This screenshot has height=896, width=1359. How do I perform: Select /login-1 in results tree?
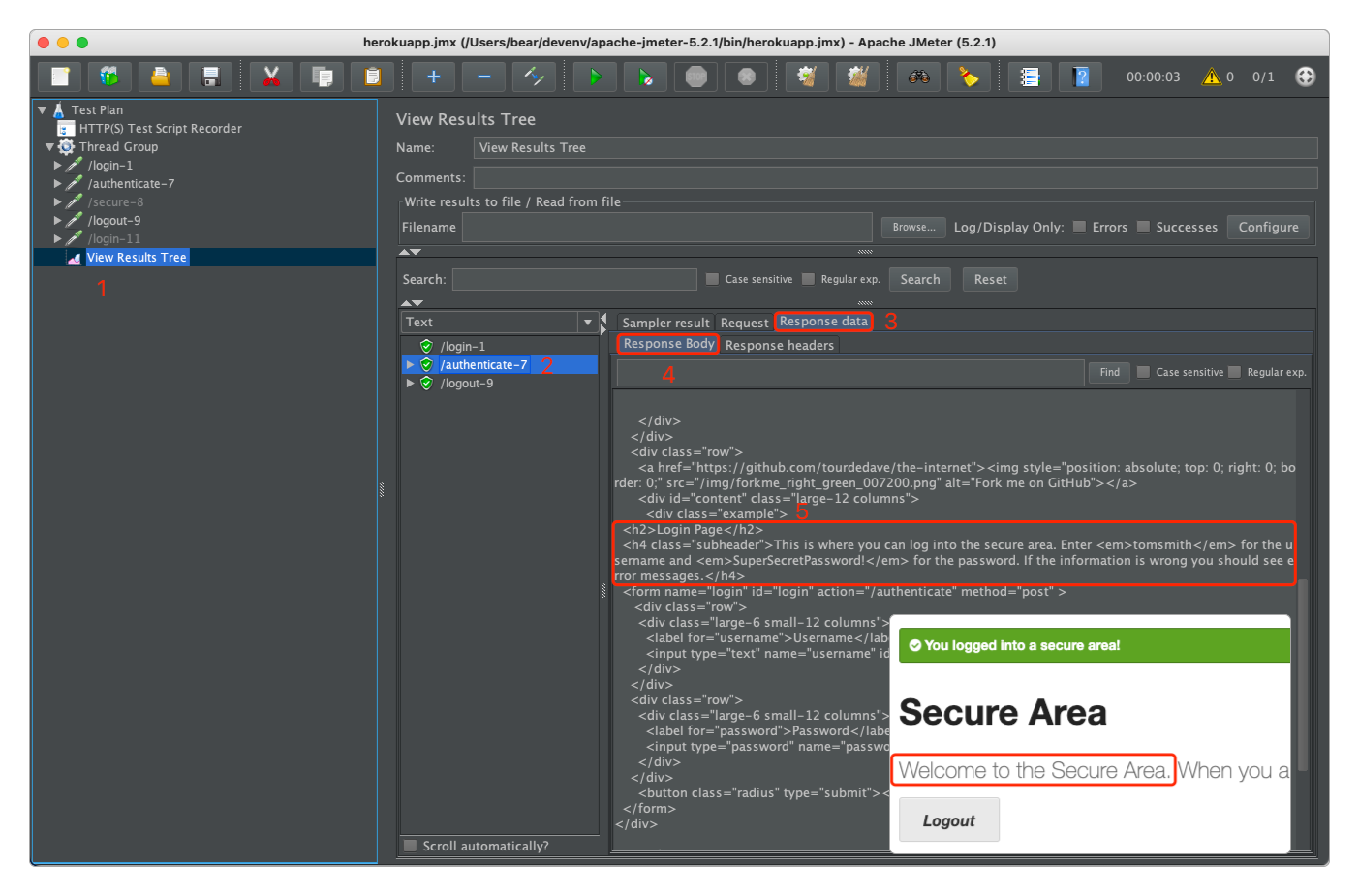pyautogui.click(x=463, y=347)
